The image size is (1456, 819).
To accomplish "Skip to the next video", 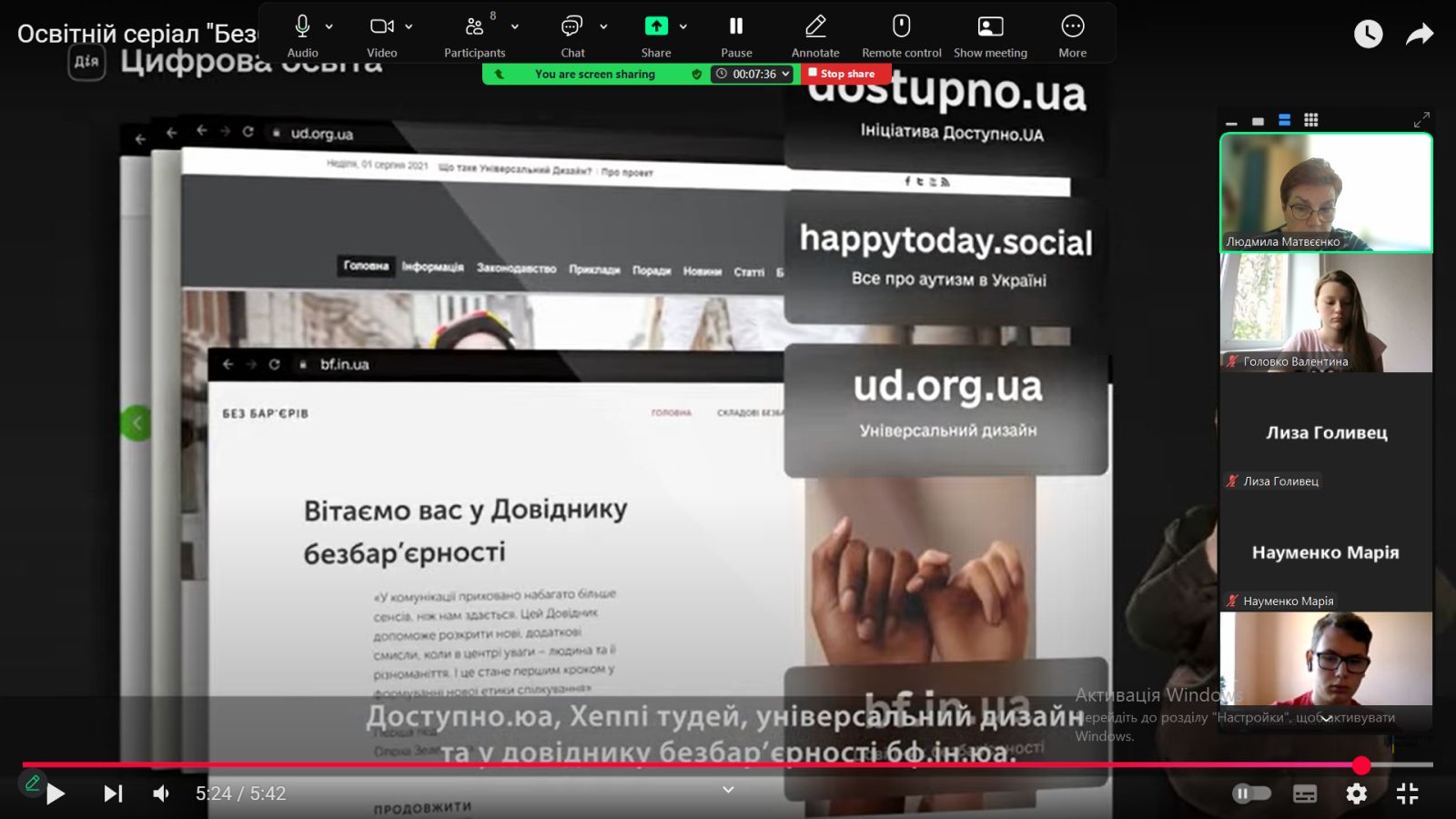I will coord(113,794).
